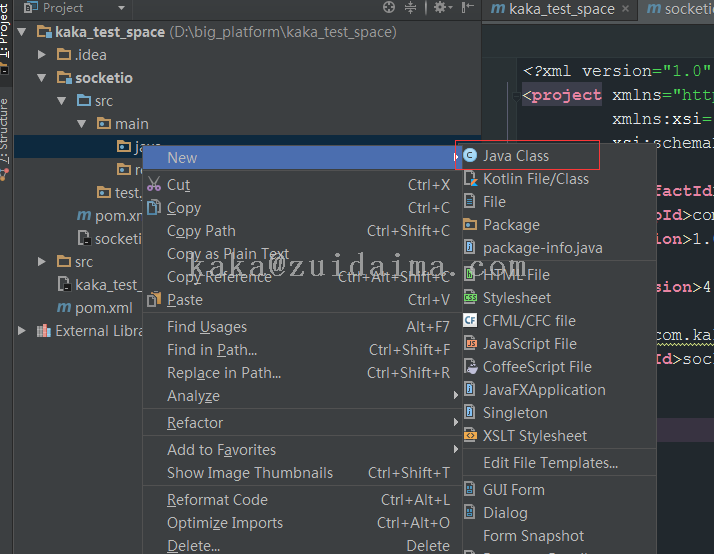
Task: Select Show Image Thumbnails
Action: [302, 473]
